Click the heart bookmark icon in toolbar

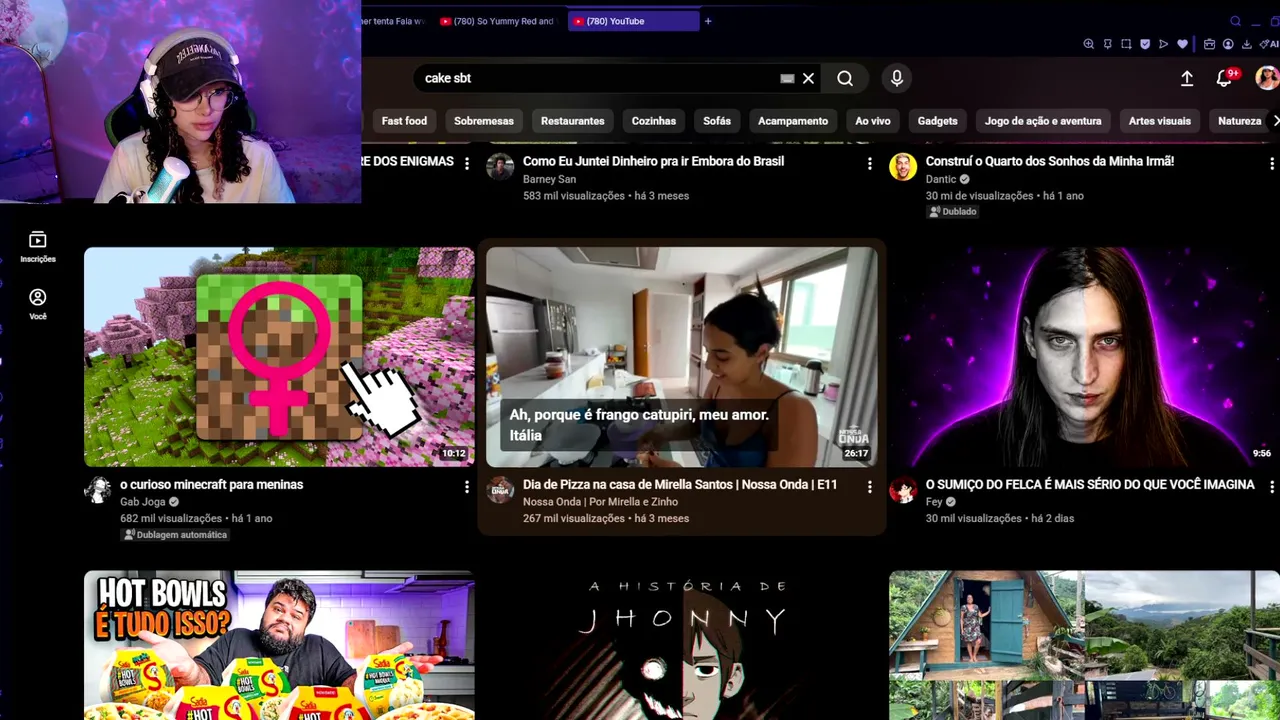[1182, 44]
